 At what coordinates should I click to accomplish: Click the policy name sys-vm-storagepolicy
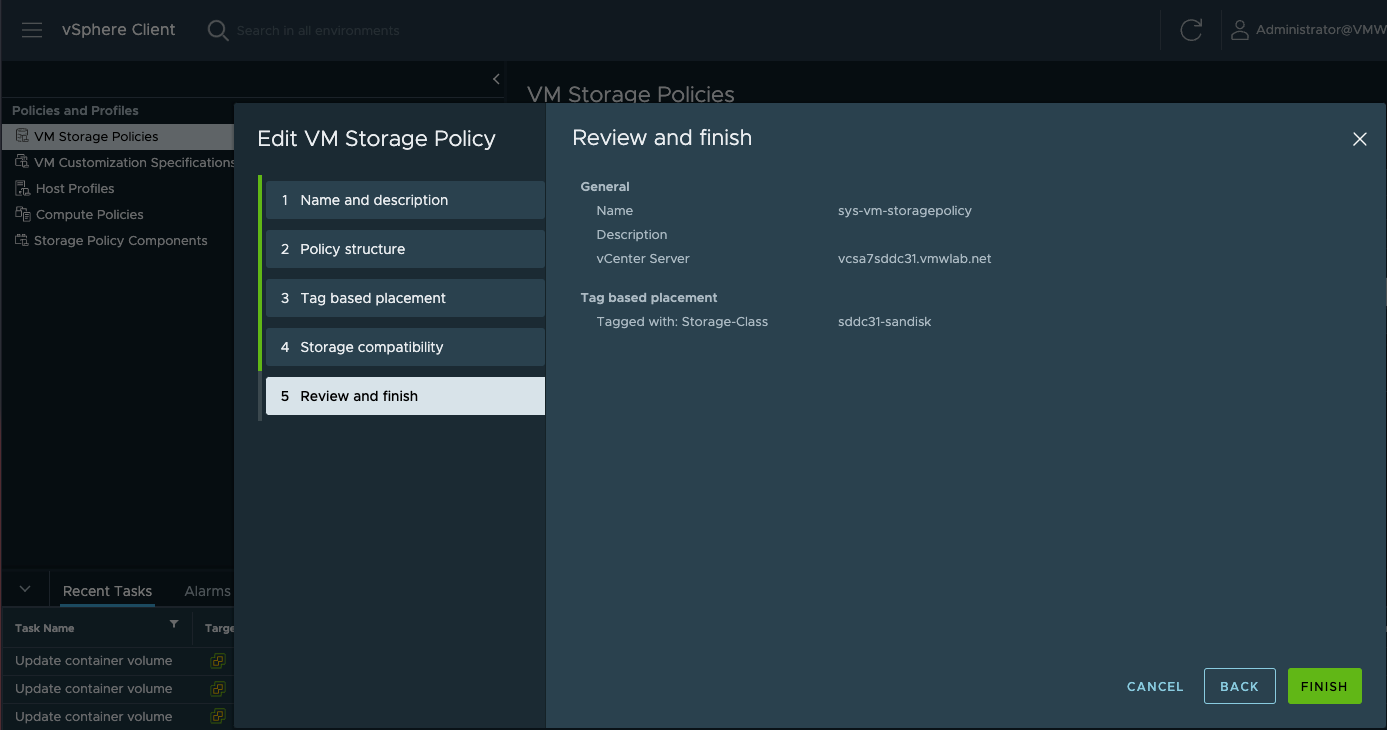point(905,211)
